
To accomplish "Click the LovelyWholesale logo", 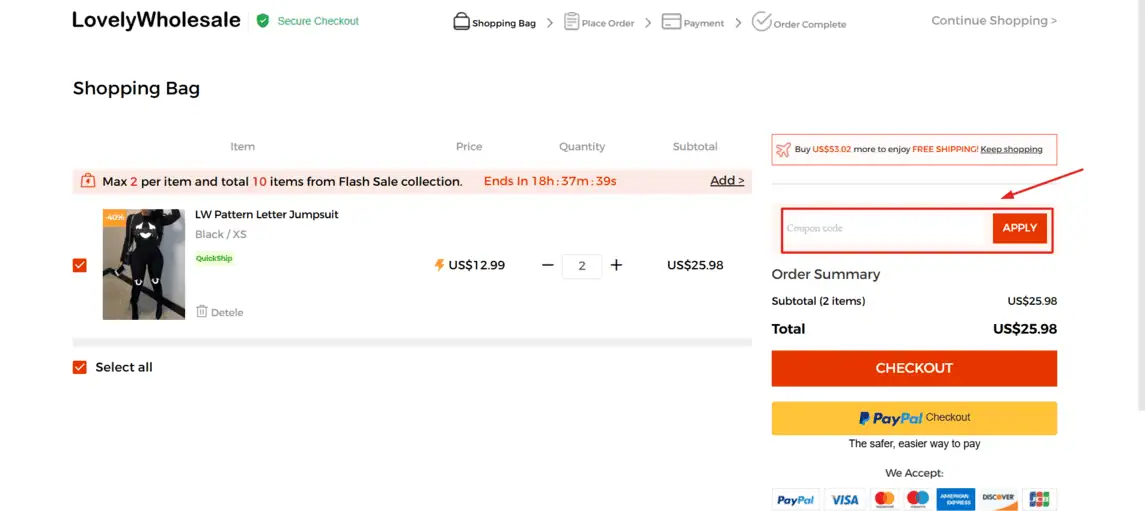I will click(x=156, y=20).
